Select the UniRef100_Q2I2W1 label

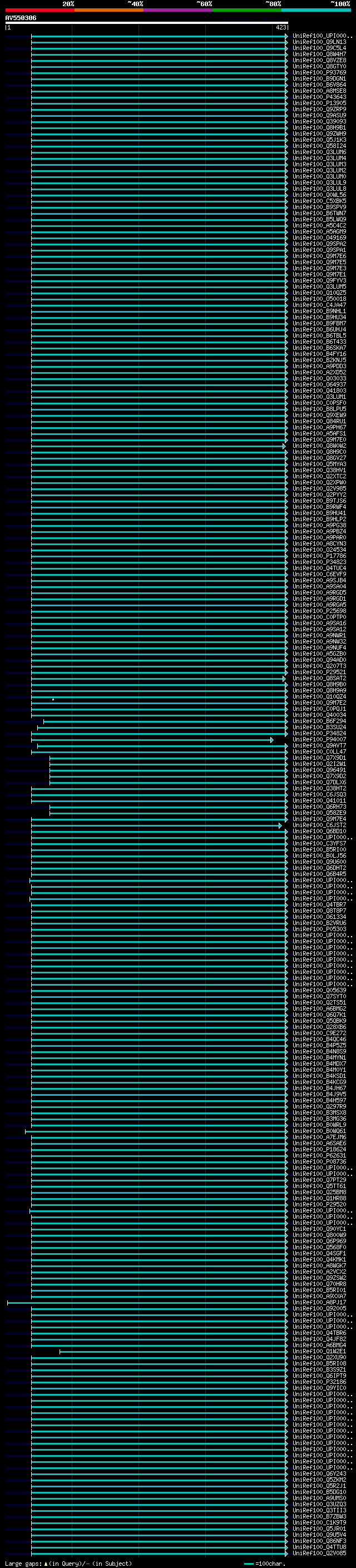319,764
